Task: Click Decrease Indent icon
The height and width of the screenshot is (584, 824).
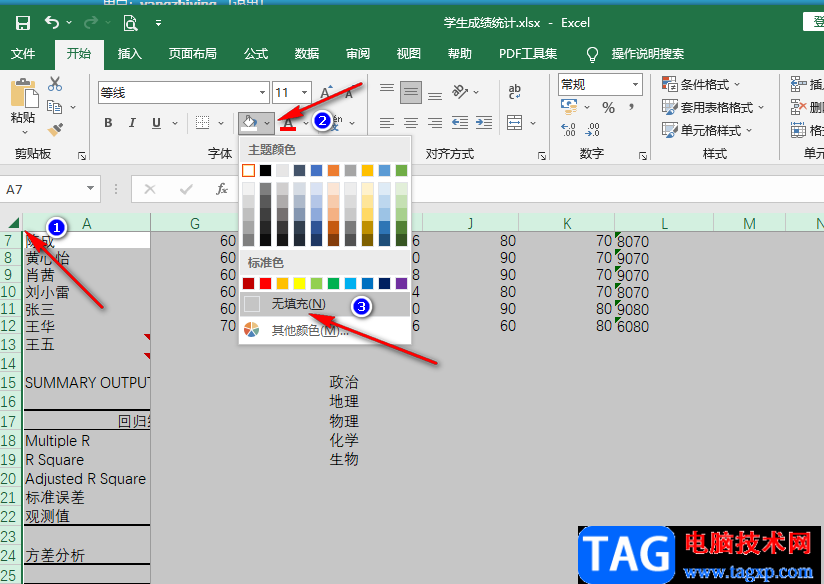Action: [x=460, y=122]
